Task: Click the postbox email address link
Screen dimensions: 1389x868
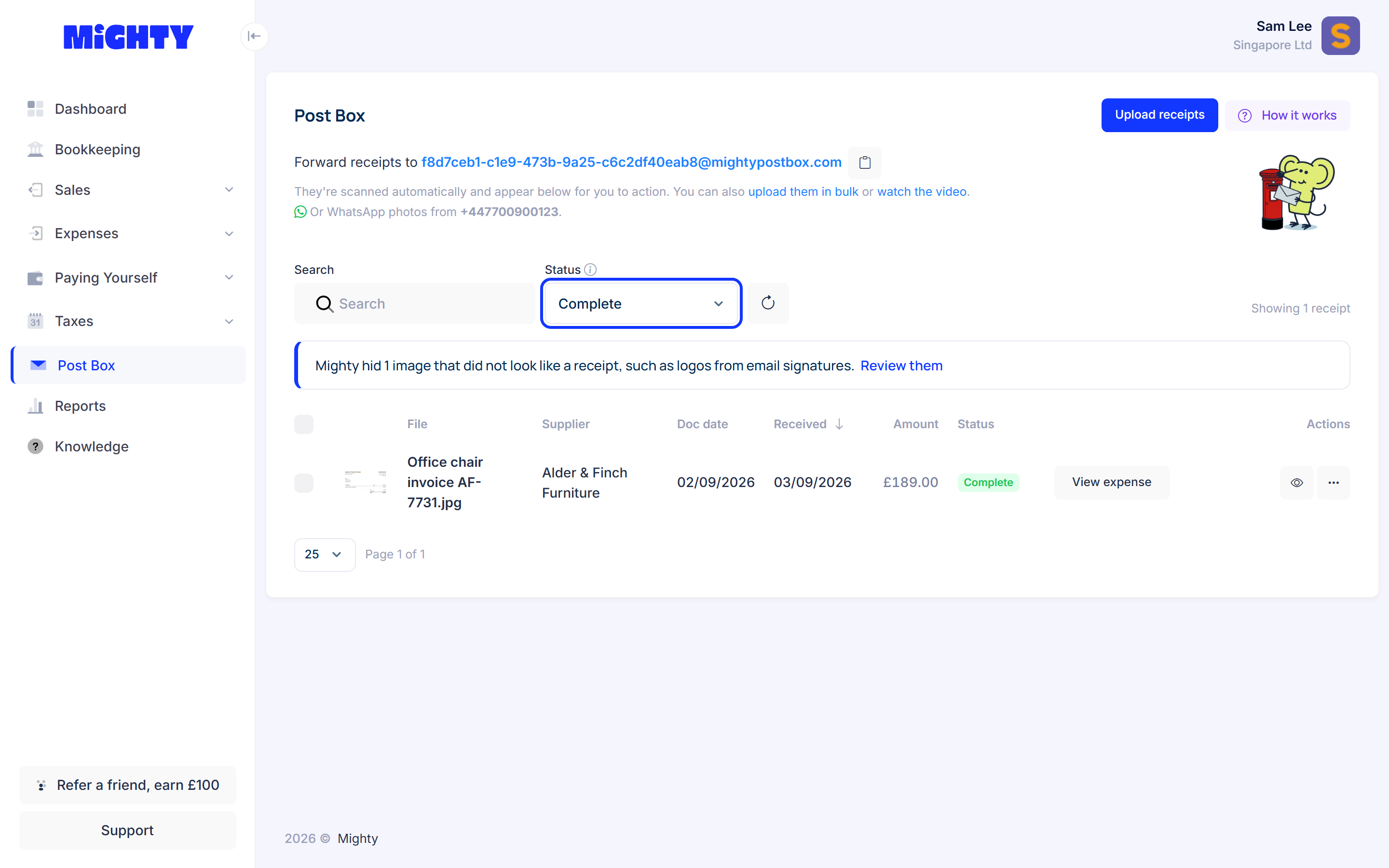Action: 631,163
